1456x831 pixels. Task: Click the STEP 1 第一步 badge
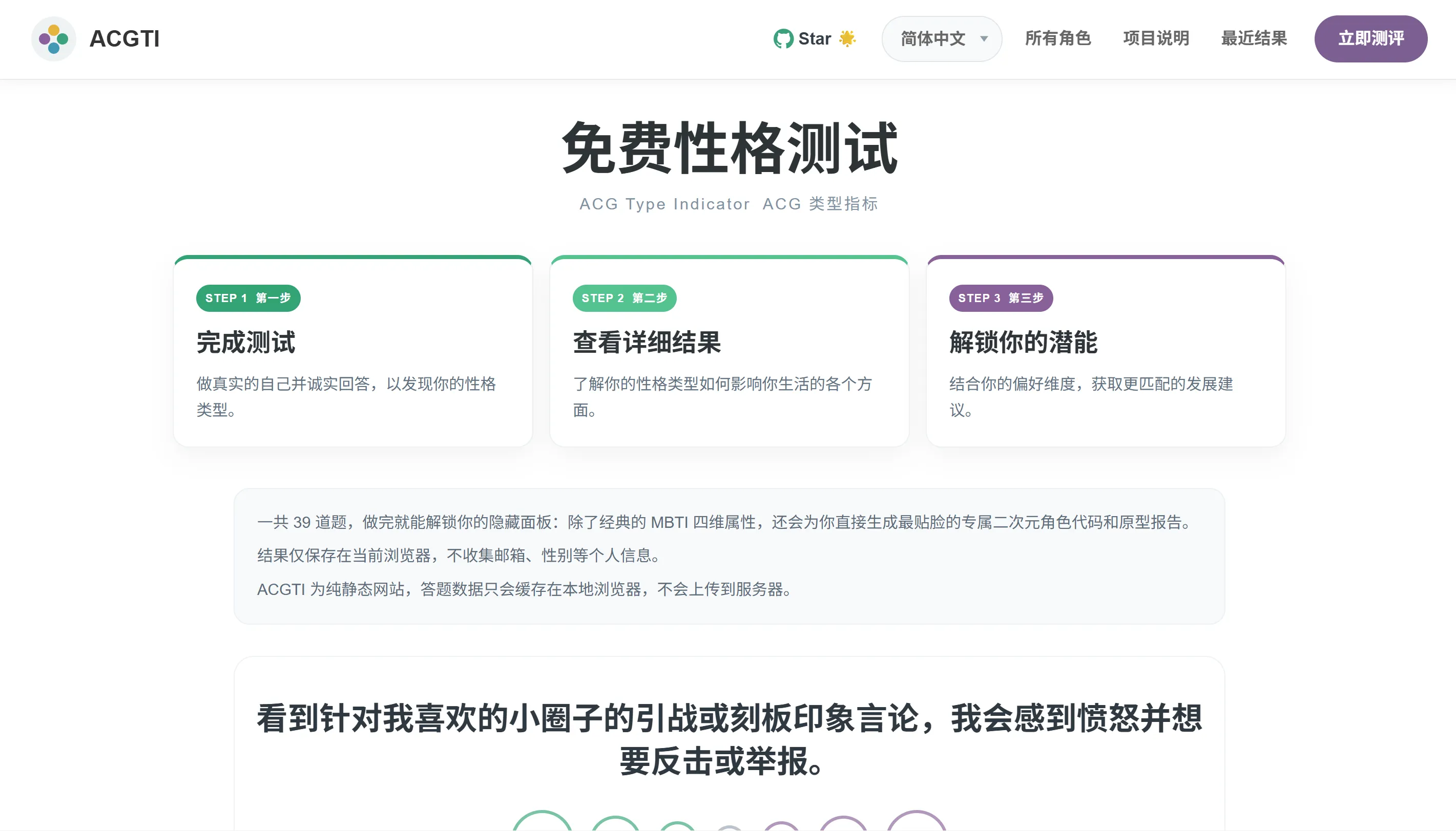pyautogui.click(x=248, y=297)
